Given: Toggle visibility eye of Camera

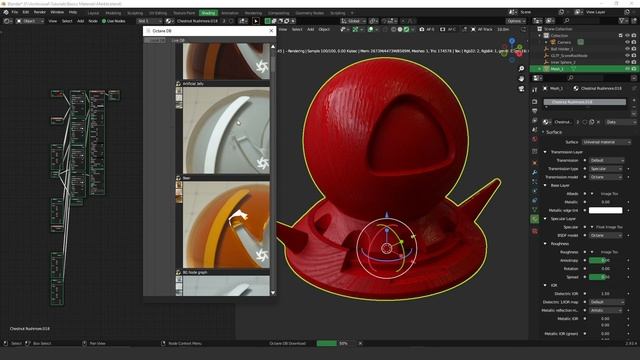Looking at the screenshot, I should pyautogui.click(x=627, y=42).
